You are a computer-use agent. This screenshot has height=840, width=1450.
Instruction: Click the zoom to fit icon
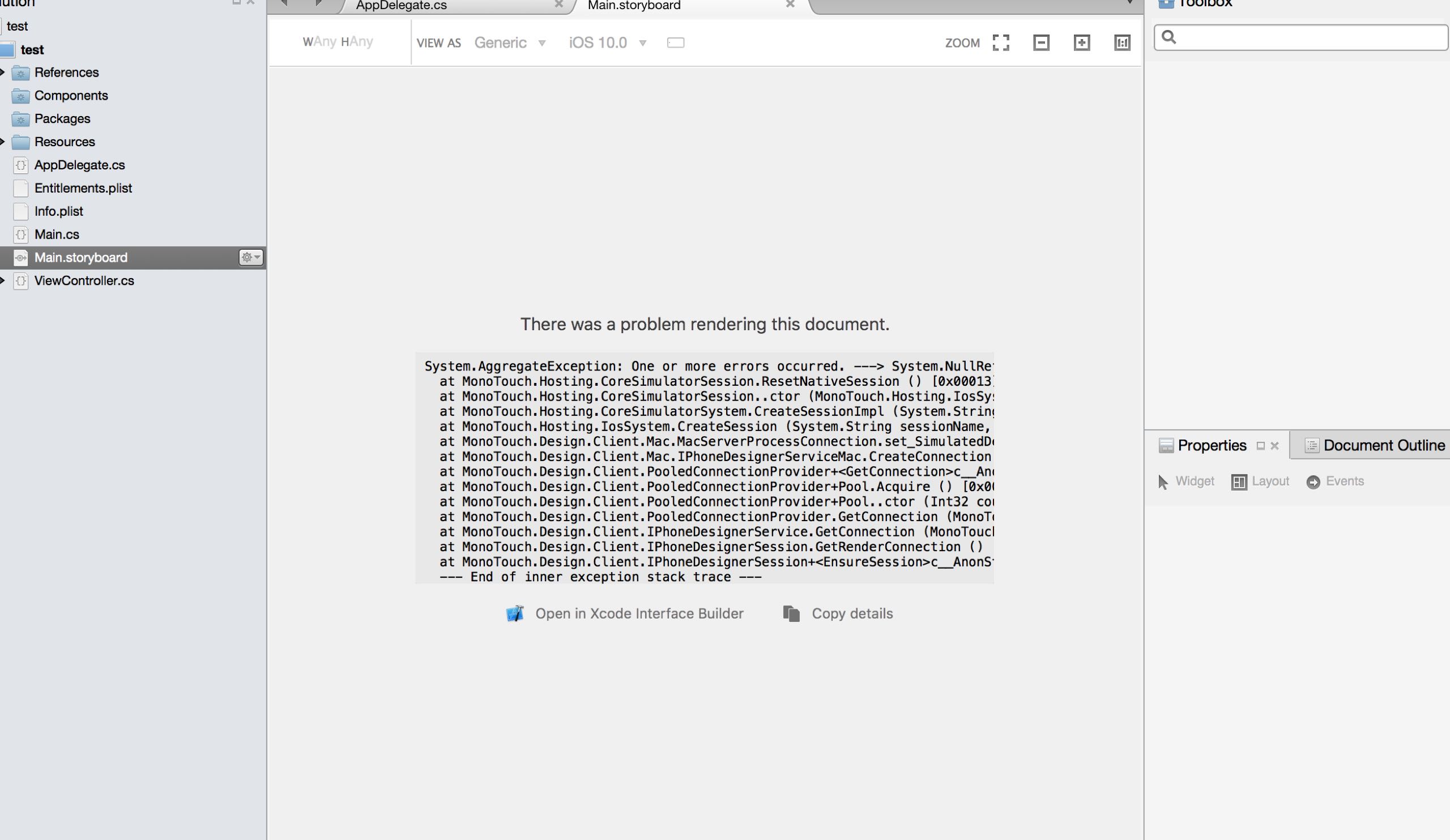click(x=1001, y=42)
